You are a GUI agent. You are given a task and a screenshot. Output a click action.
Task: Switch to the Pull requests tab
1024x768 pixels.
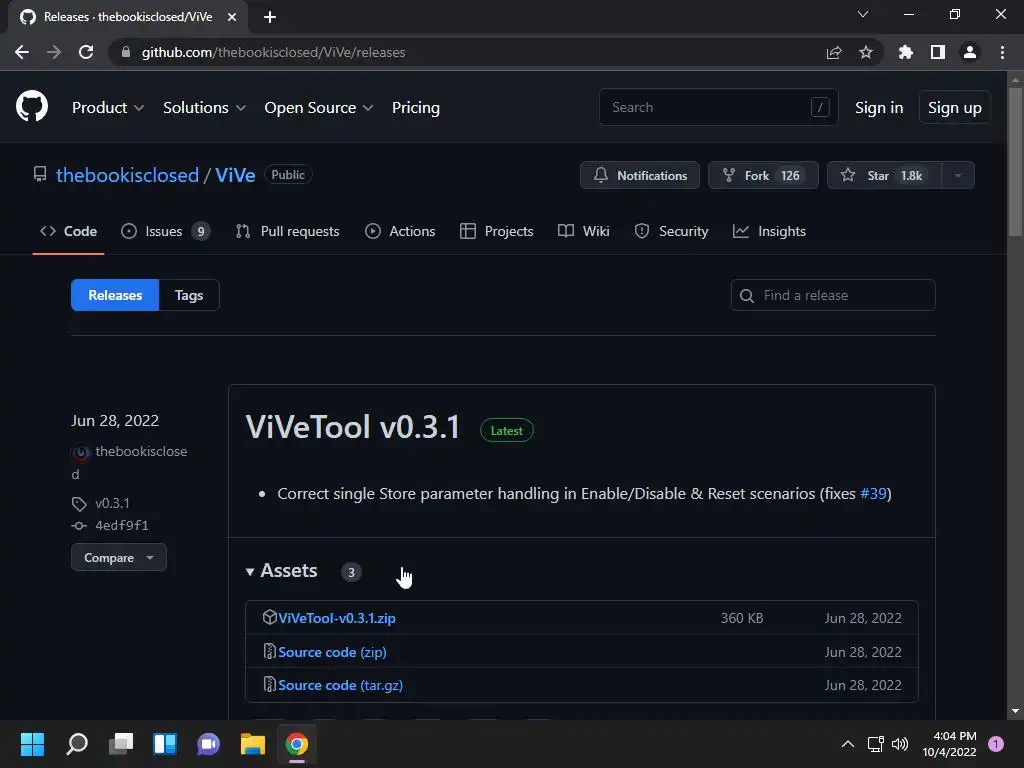point(287,231)
